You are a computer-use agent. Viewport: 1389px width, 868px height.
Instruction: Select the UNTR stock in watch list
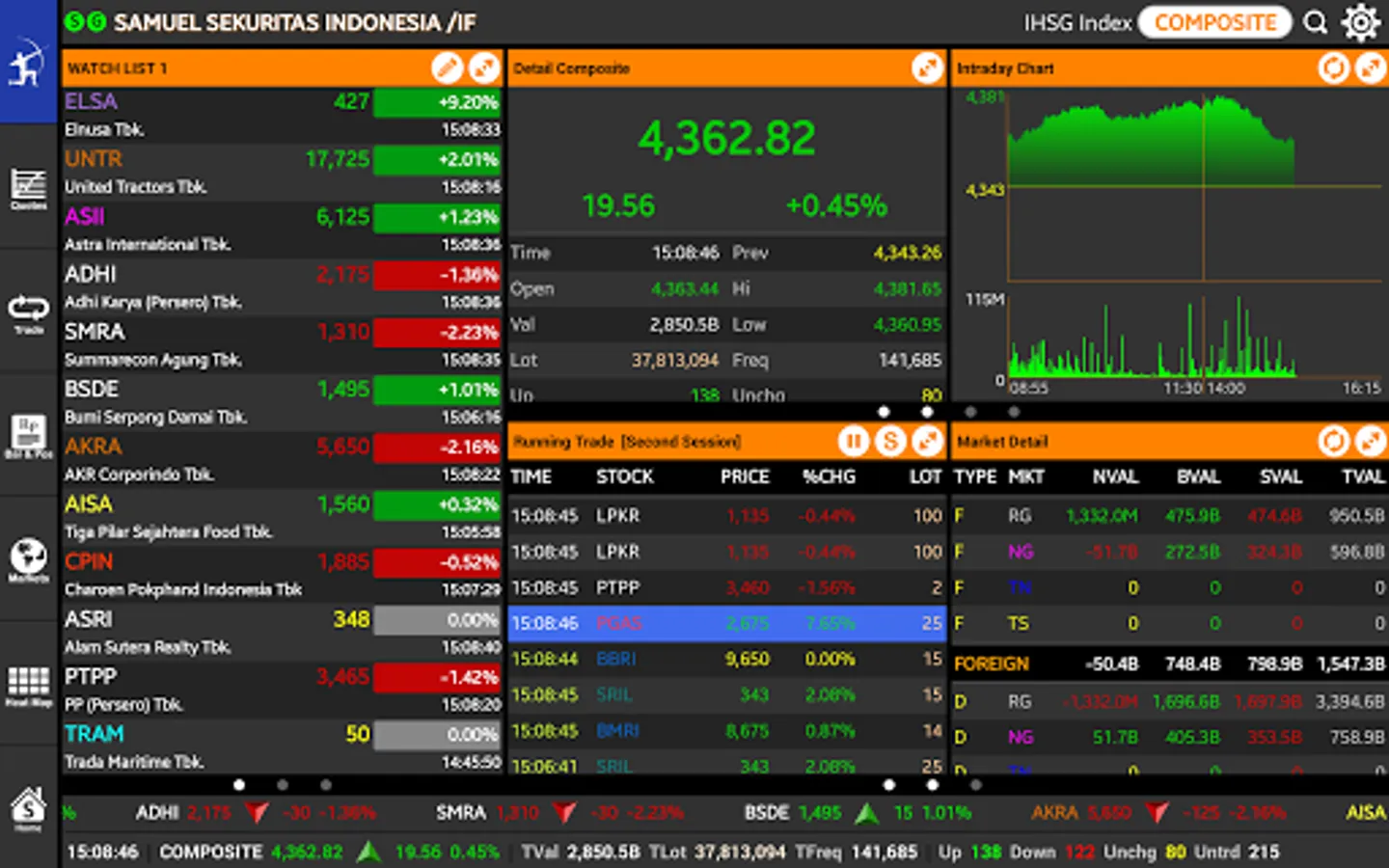(x=282, y=173)
